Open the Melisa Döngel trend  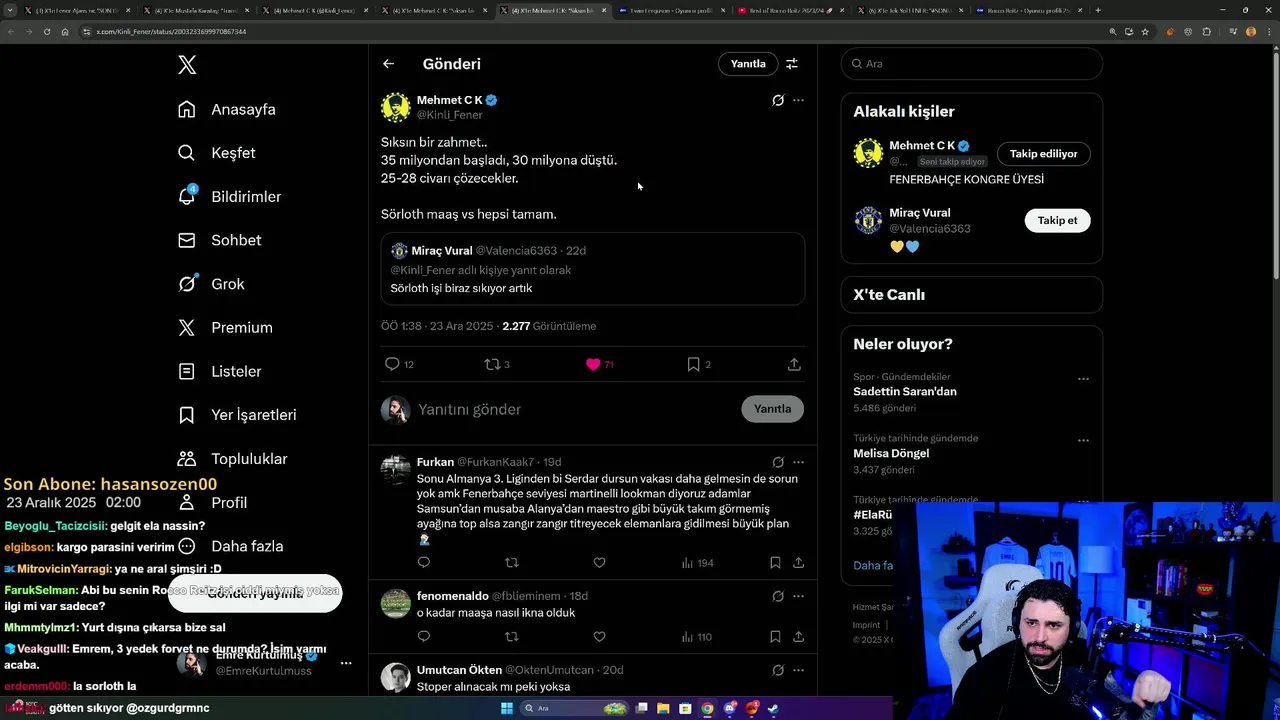click(891, 453)
